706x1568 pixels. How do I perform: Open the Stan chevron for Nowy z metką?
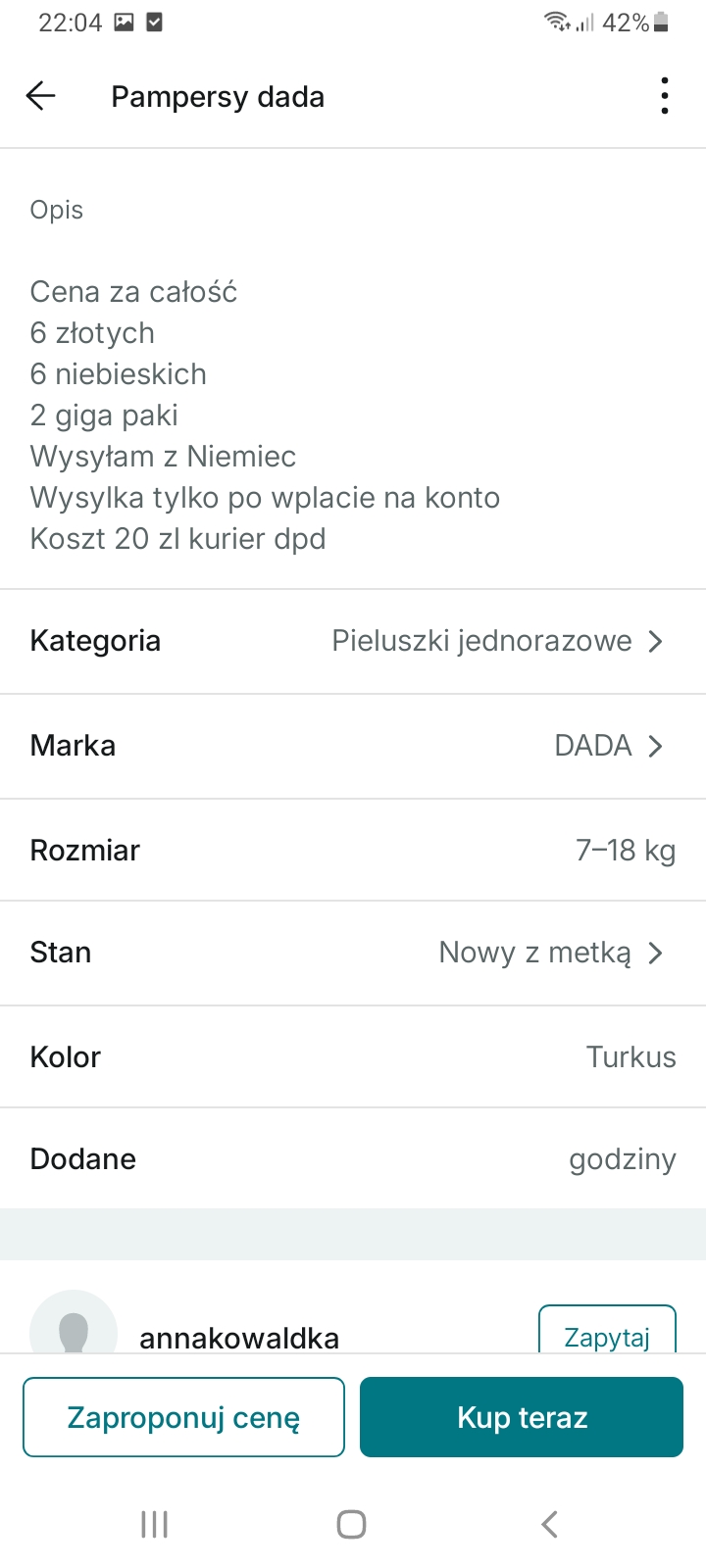pyautogui.click(x=655, y=953)
